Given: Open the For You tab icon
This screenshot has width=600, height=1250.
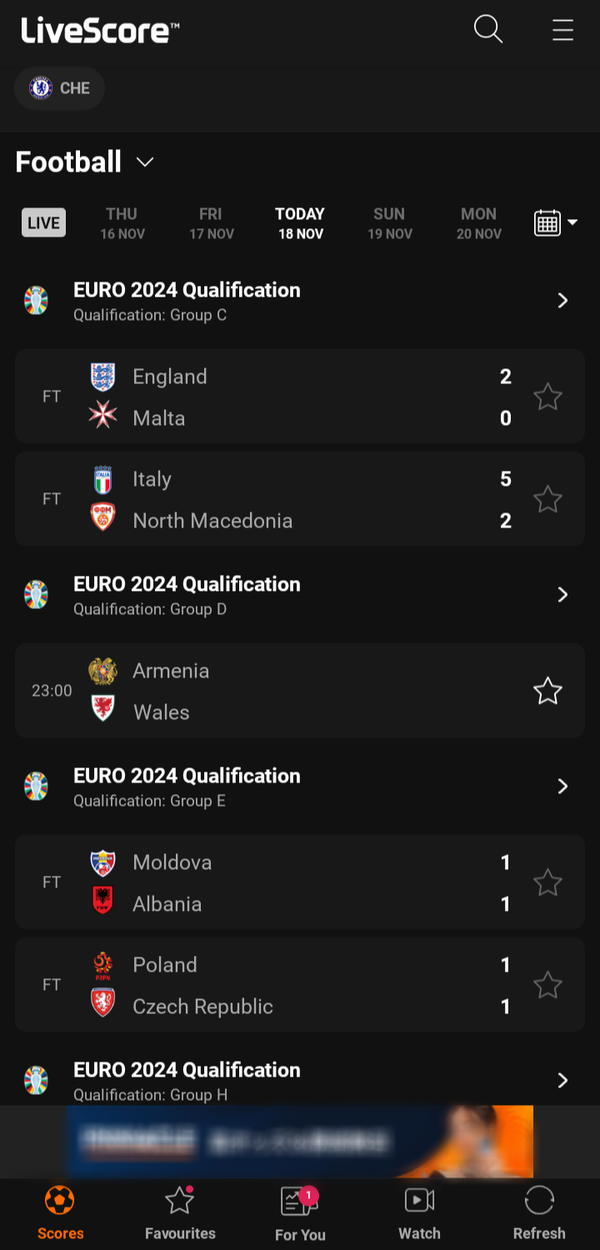Looking at the screenshot, I should [x=299, y=1200].
